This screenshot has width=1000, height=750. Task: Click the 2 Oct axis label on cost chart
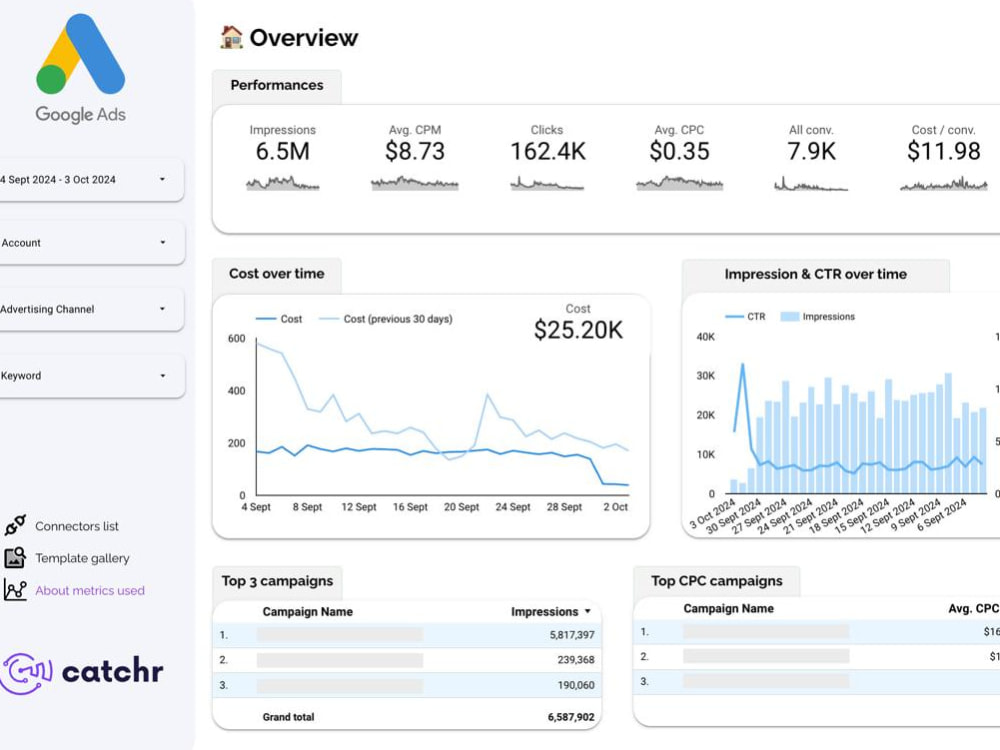point(615,507)
